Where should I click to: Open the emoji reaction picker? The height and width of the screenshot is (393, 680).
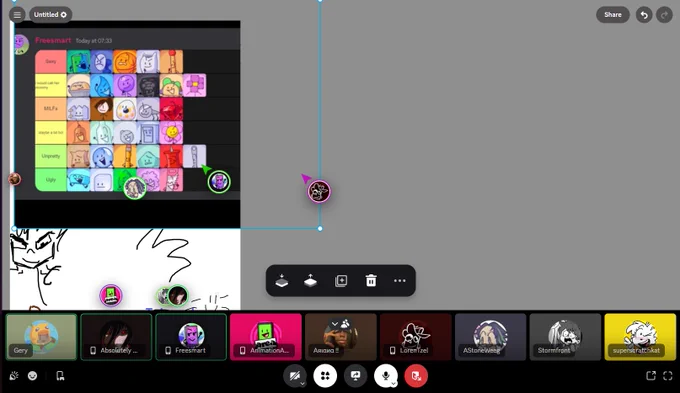click(x=33, y=376)
